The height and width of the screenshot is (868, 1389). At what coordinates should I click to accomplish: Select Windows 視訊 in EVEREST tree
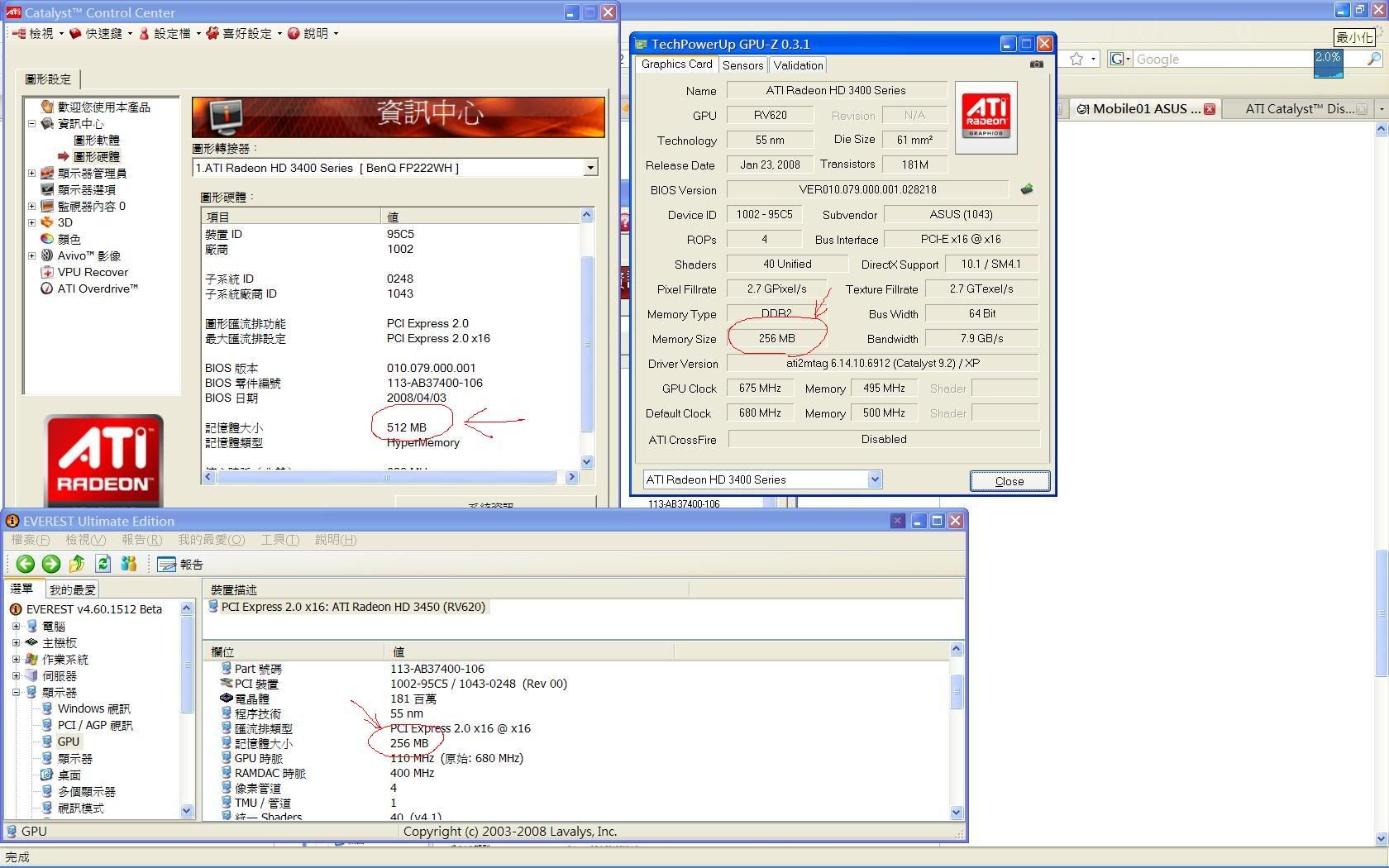coord(93,708)
